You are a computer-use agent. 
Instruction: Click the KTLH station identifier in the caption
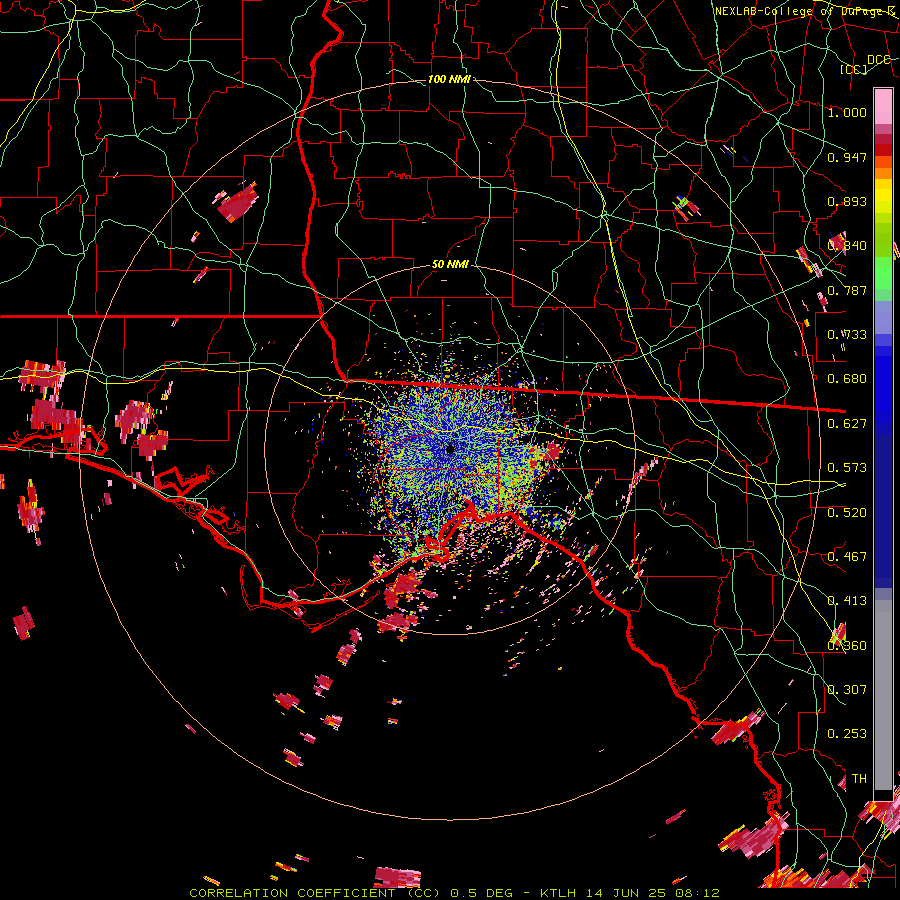pyautogui.click(x=558, y=893)
